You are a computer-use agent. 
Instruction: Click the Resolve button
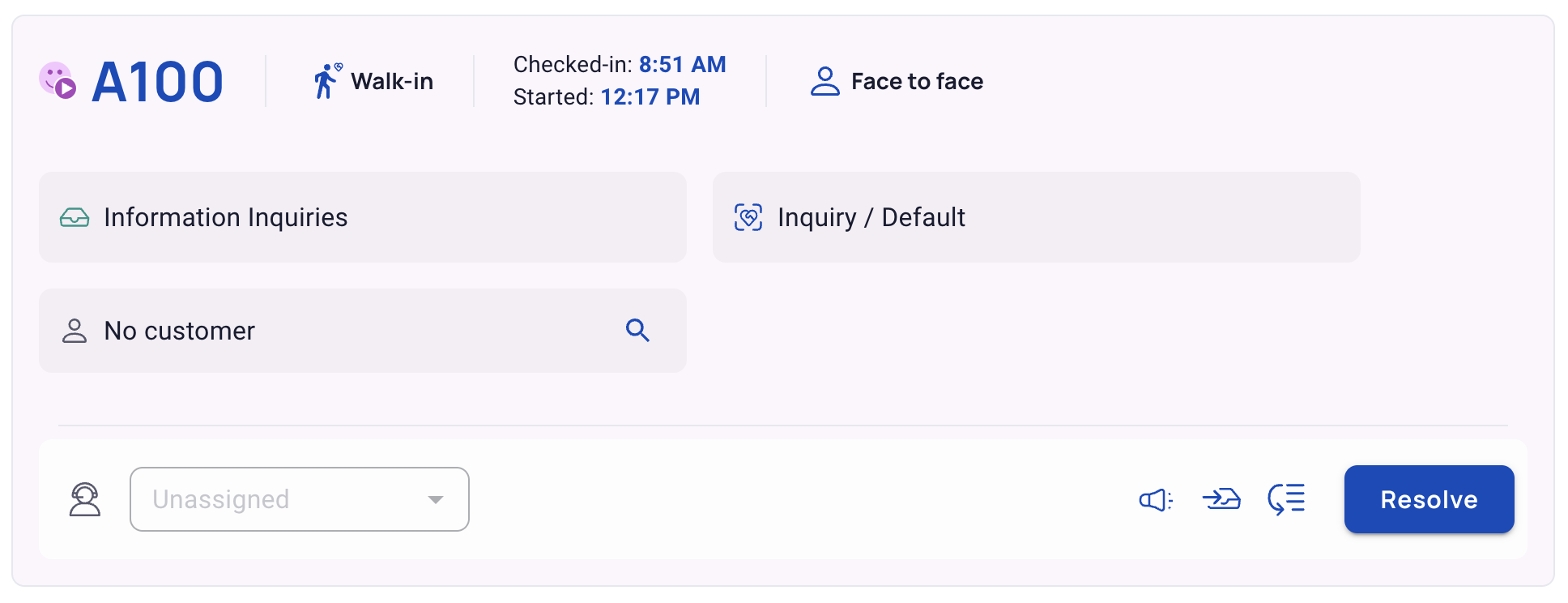pos(1429,499)
